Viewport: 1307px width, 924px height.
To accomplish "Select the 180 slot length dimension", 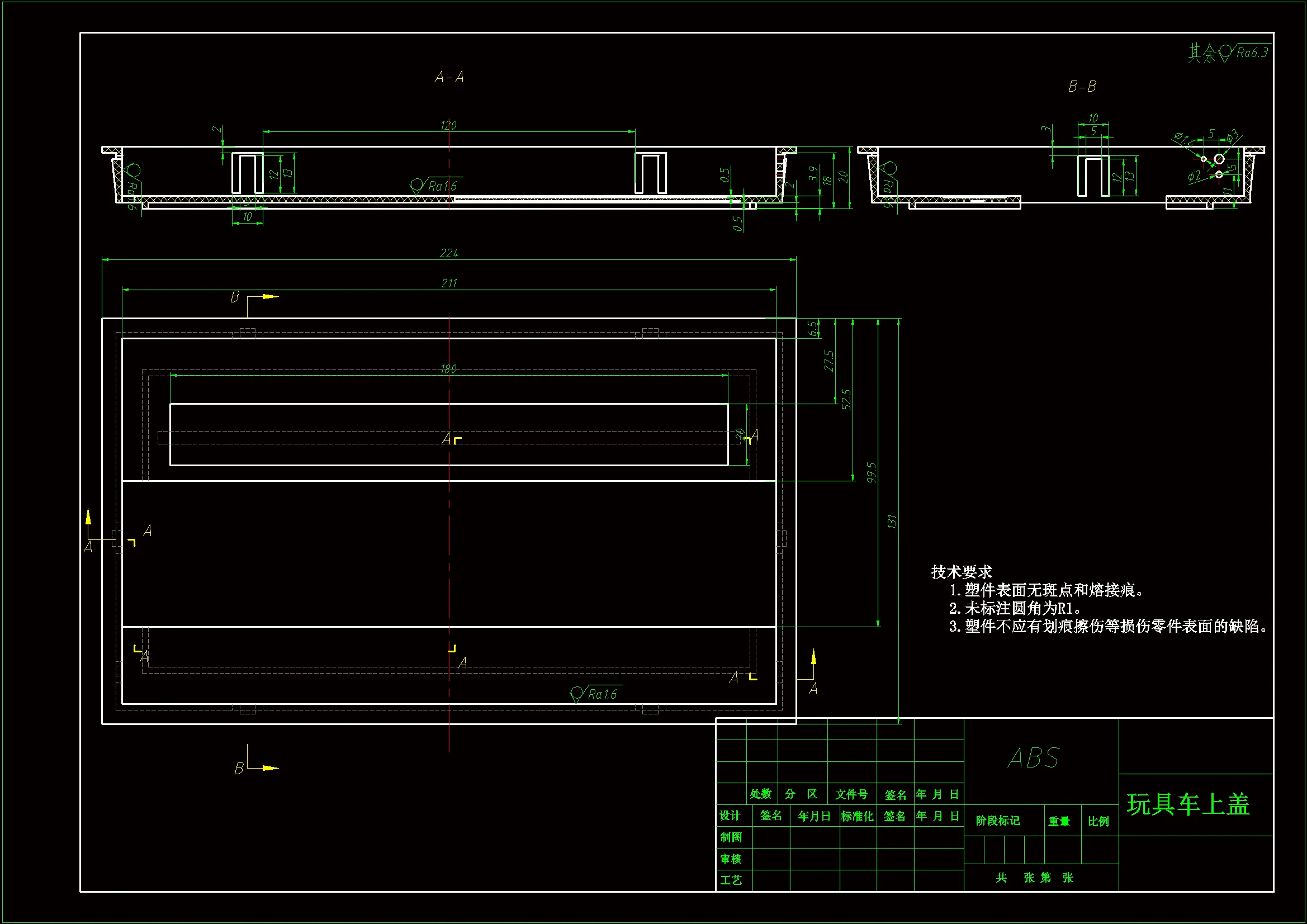I will 448,369.
